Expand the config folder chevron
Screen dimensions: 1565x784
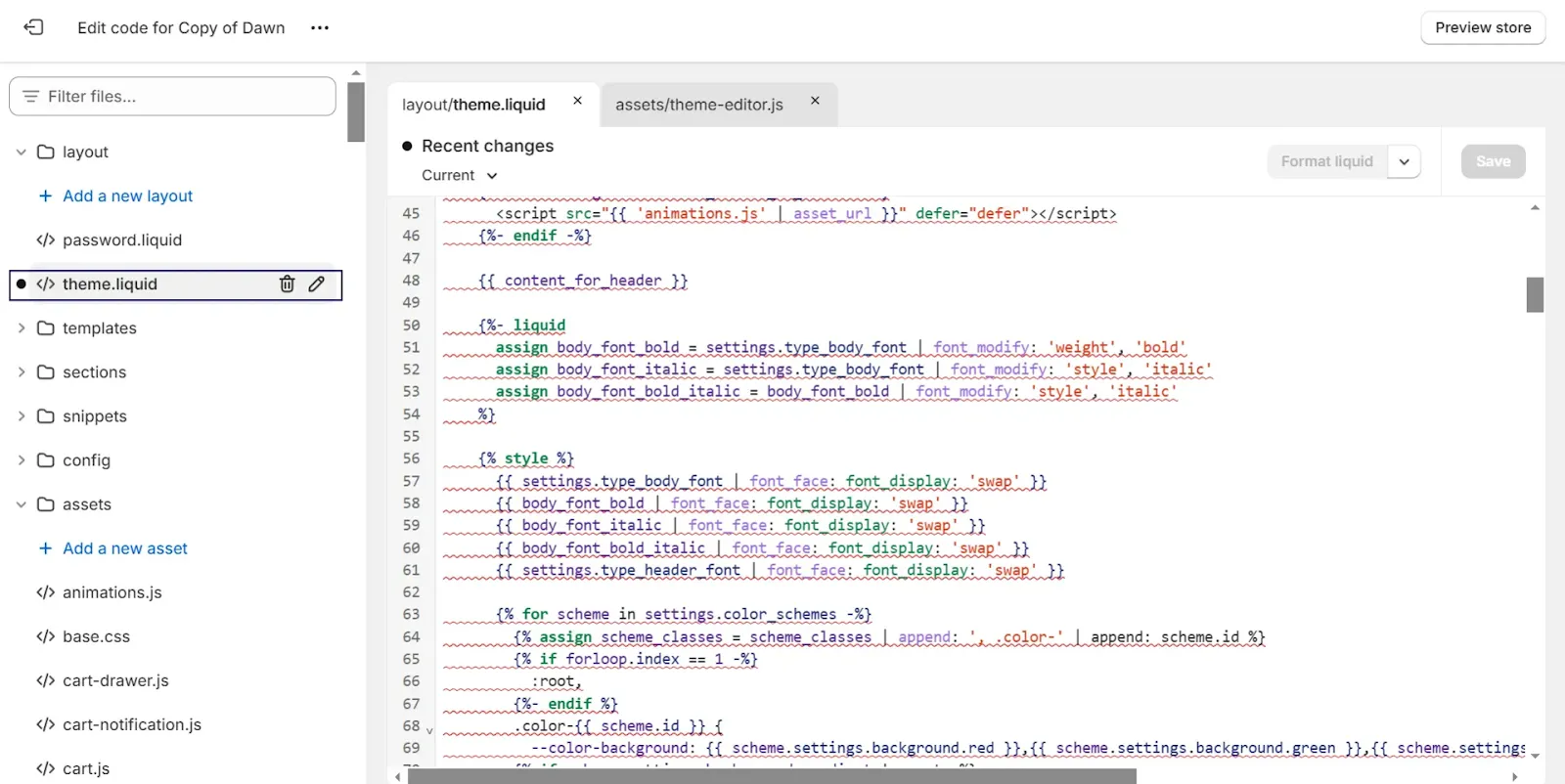click(x=22, y=460)
